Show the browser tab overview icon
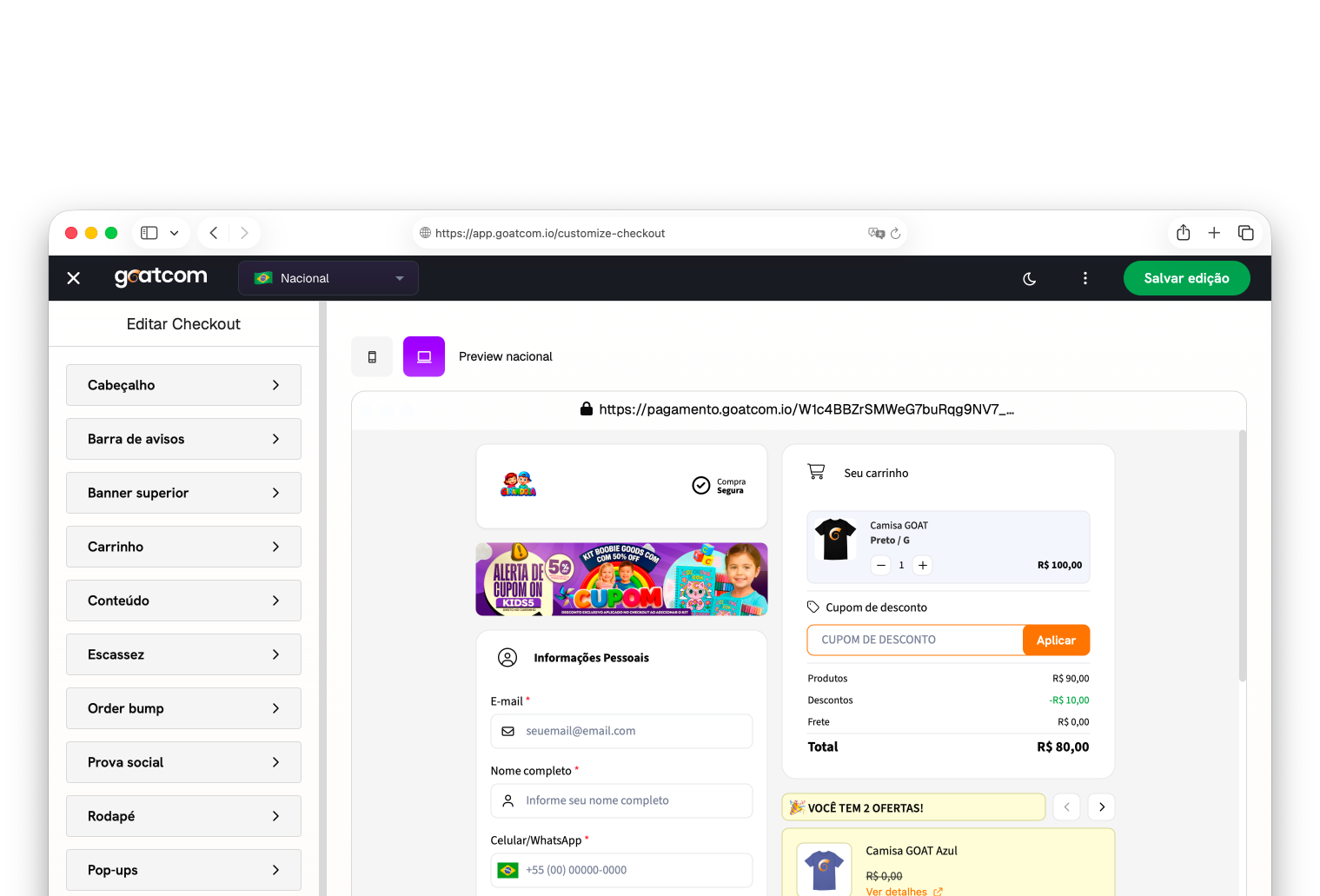Viewport: 1320px width, 896px height. [1245, 233]
